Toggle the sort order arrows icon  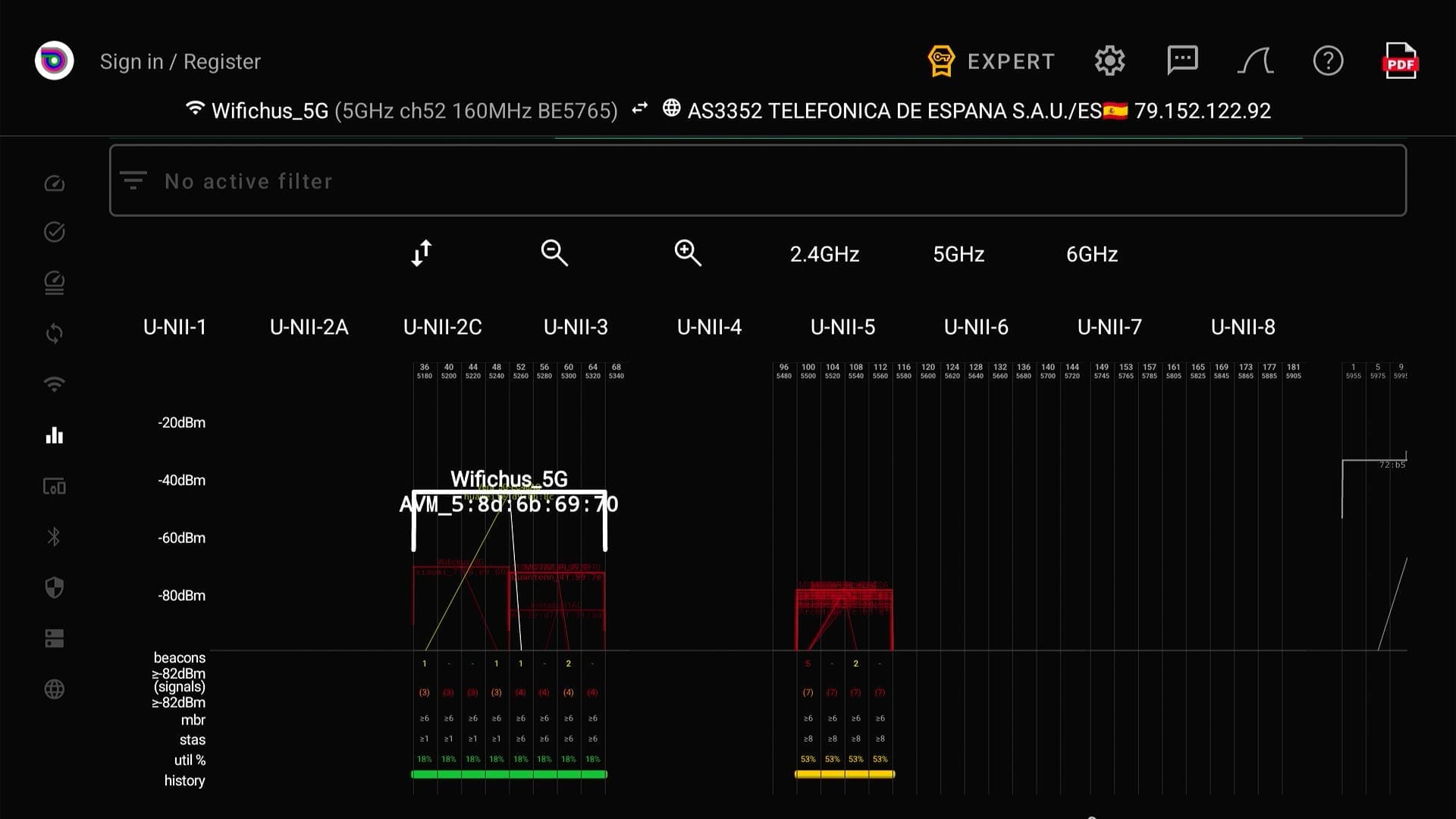pyautogui.click(x=422, y=253)
